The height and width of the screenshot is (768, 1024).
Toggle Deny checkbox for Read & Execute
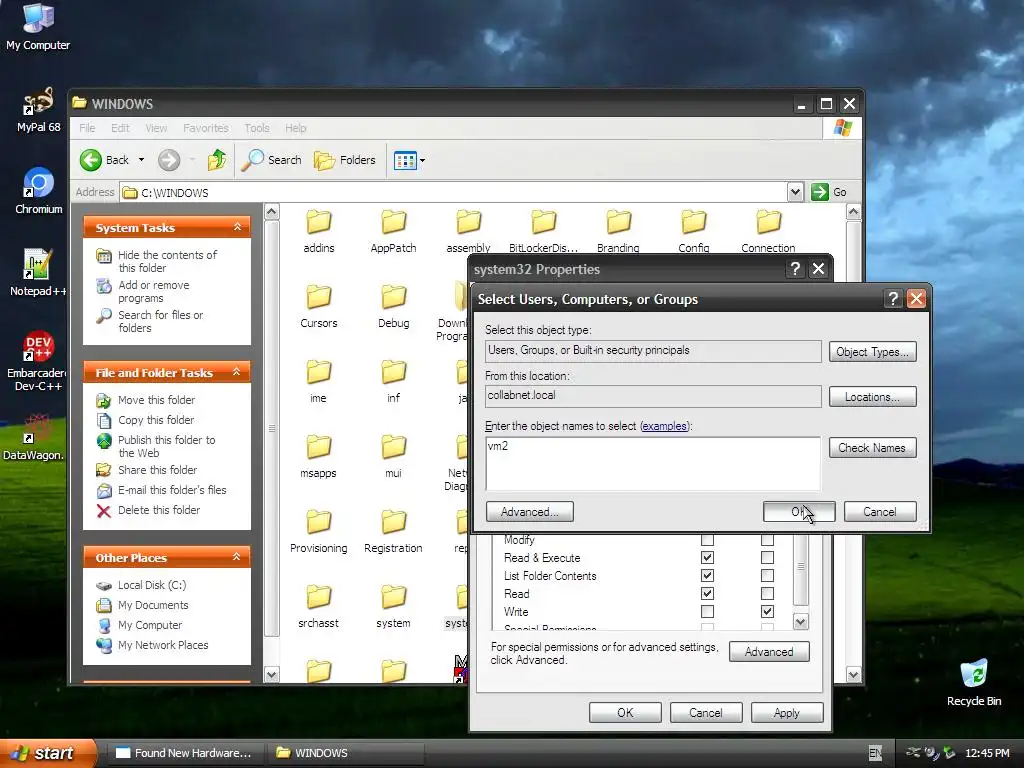[x=767, y=558]
